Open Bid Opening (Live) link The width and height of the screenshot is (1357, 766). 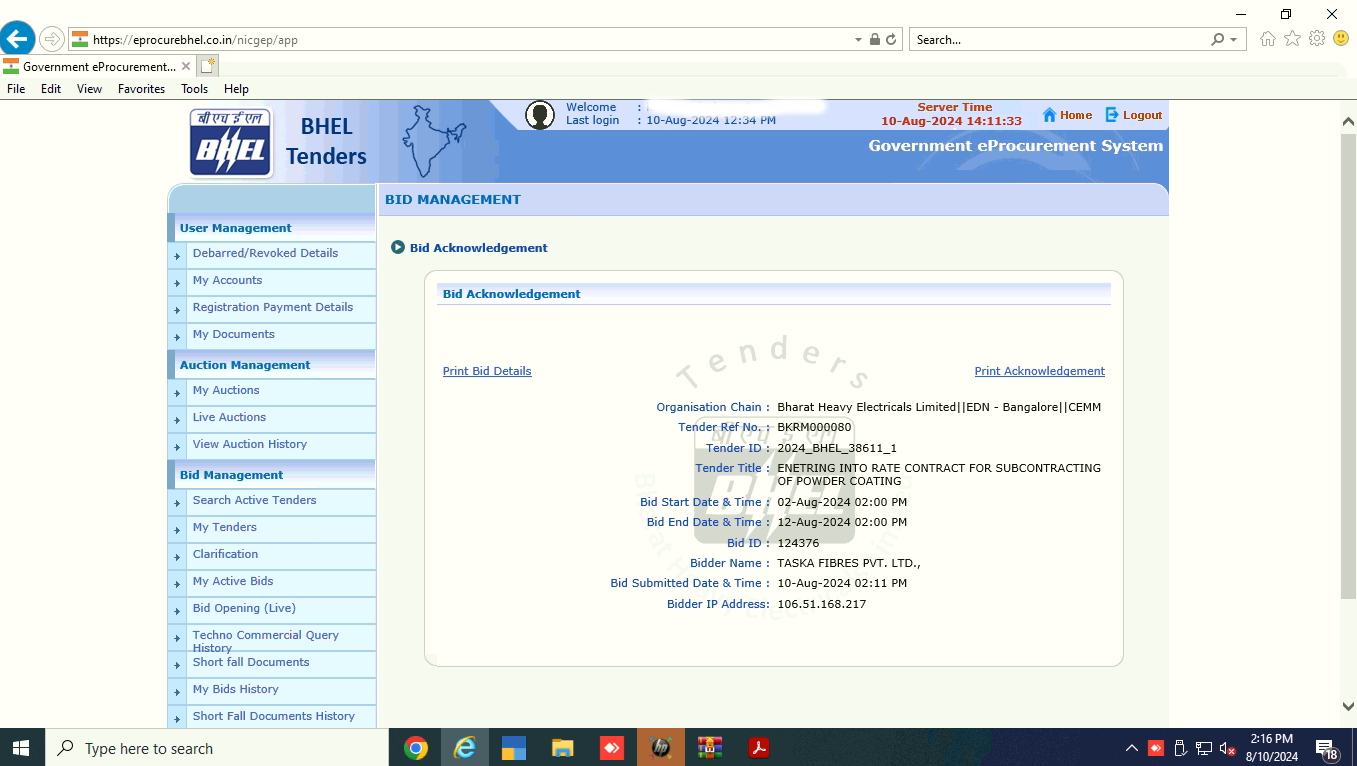(244, 608)
